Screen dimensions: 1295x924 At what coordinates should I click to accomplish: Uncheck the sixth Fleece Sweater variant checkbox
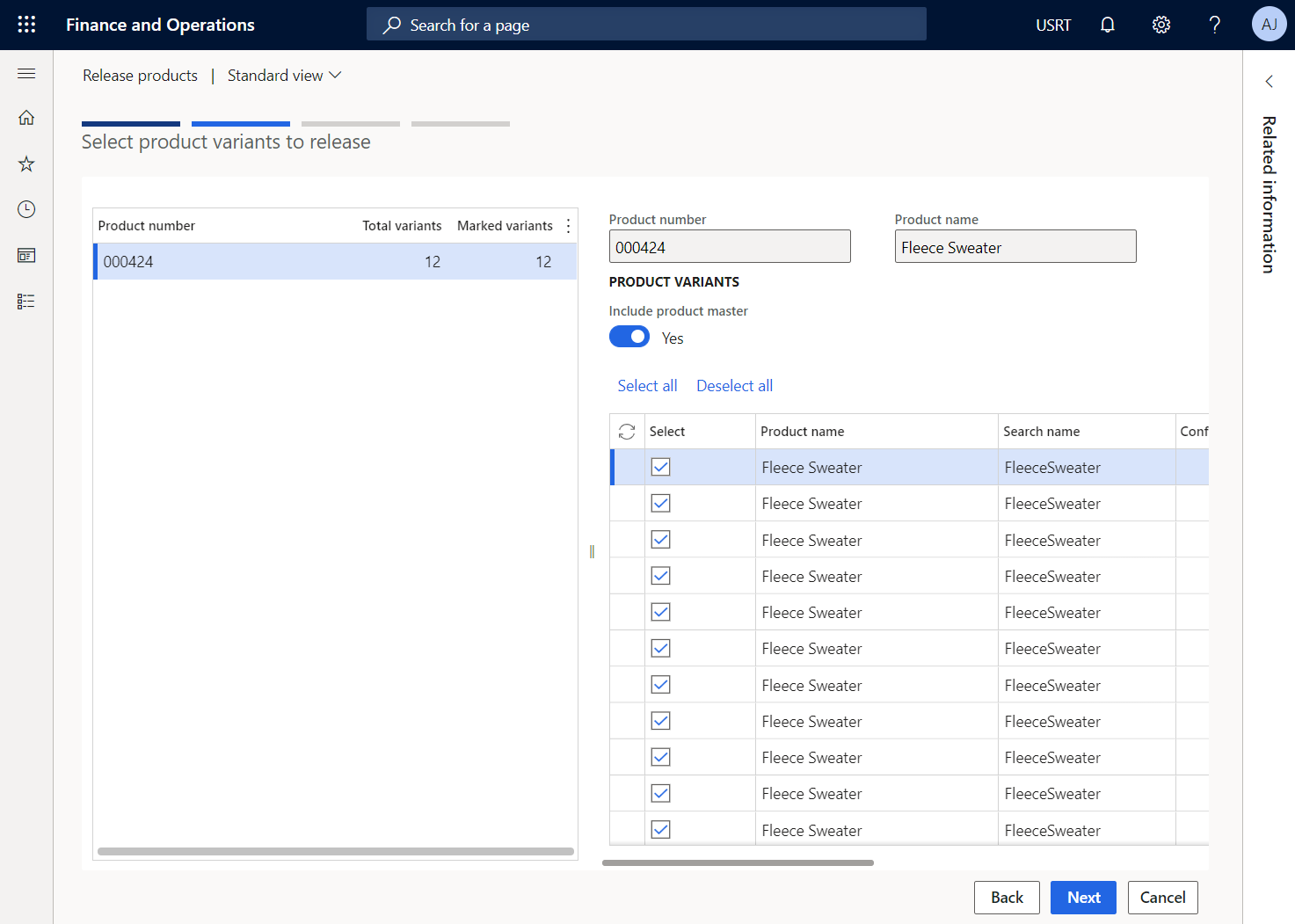661,648
